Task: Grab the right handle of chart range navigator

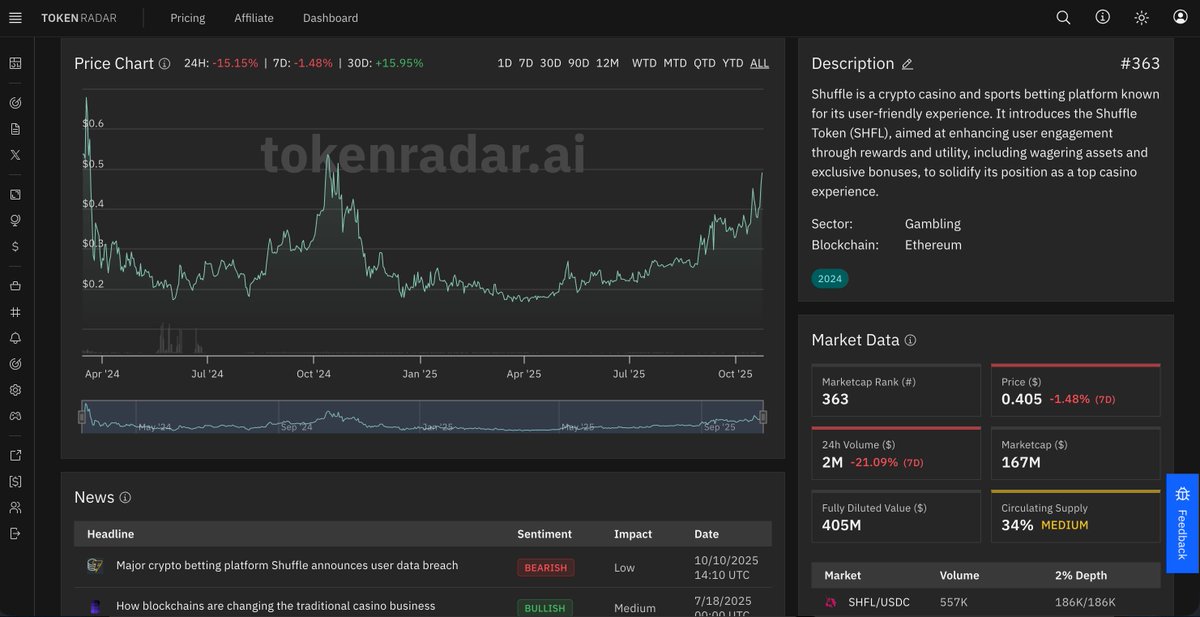Action: pyautogui.click(x=763, y=416)
